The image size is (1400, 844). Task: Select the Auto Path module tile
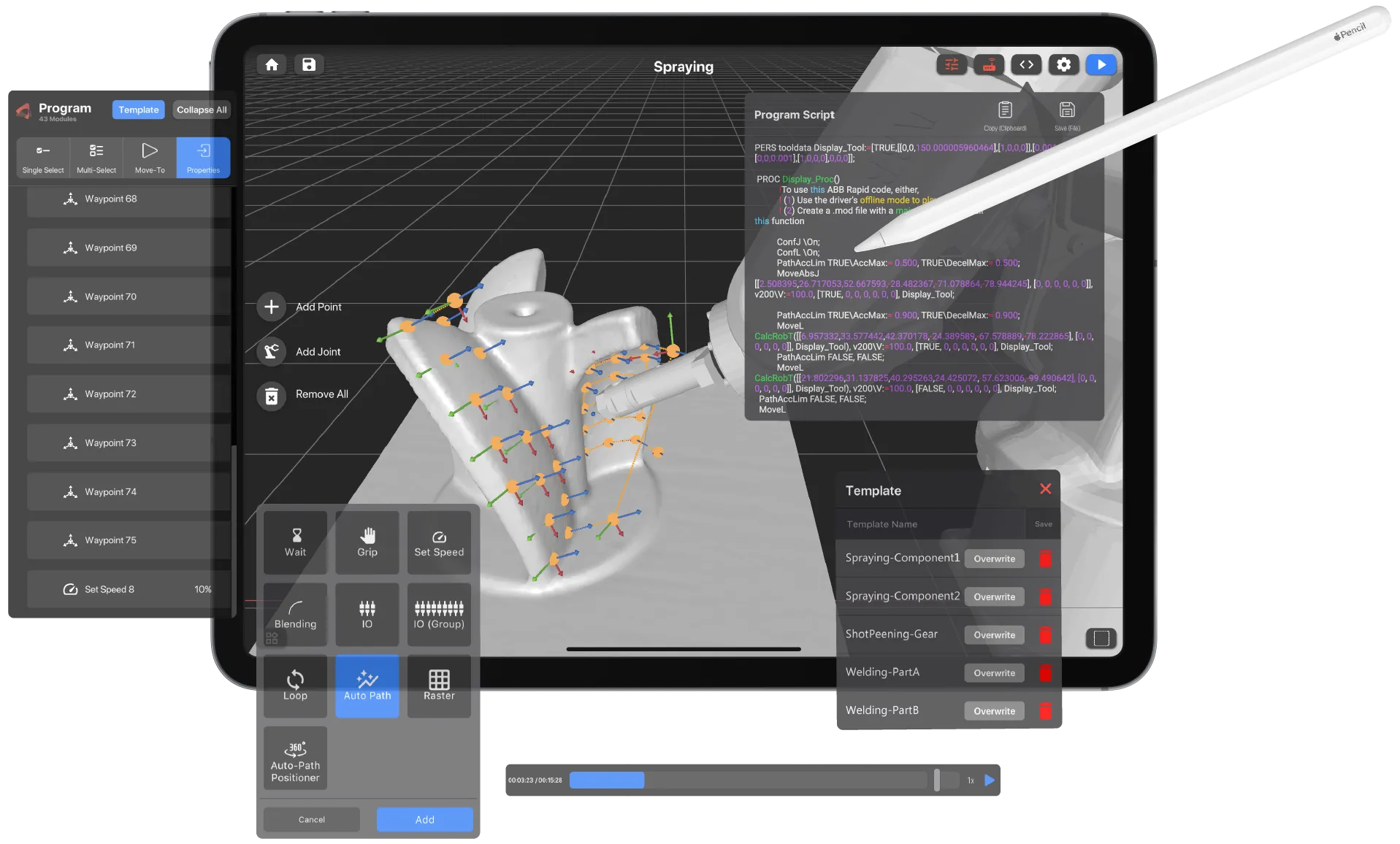pyautogui.click(x=367, y=686)
